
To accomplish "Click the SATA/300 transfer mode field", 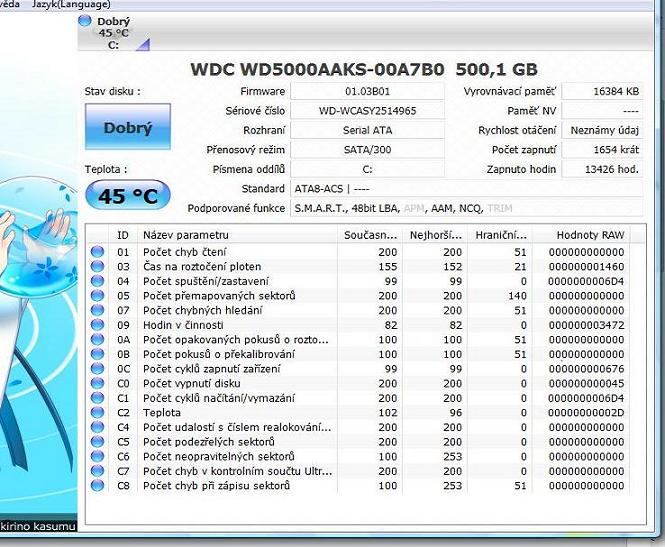I will [x=367, y=150].
